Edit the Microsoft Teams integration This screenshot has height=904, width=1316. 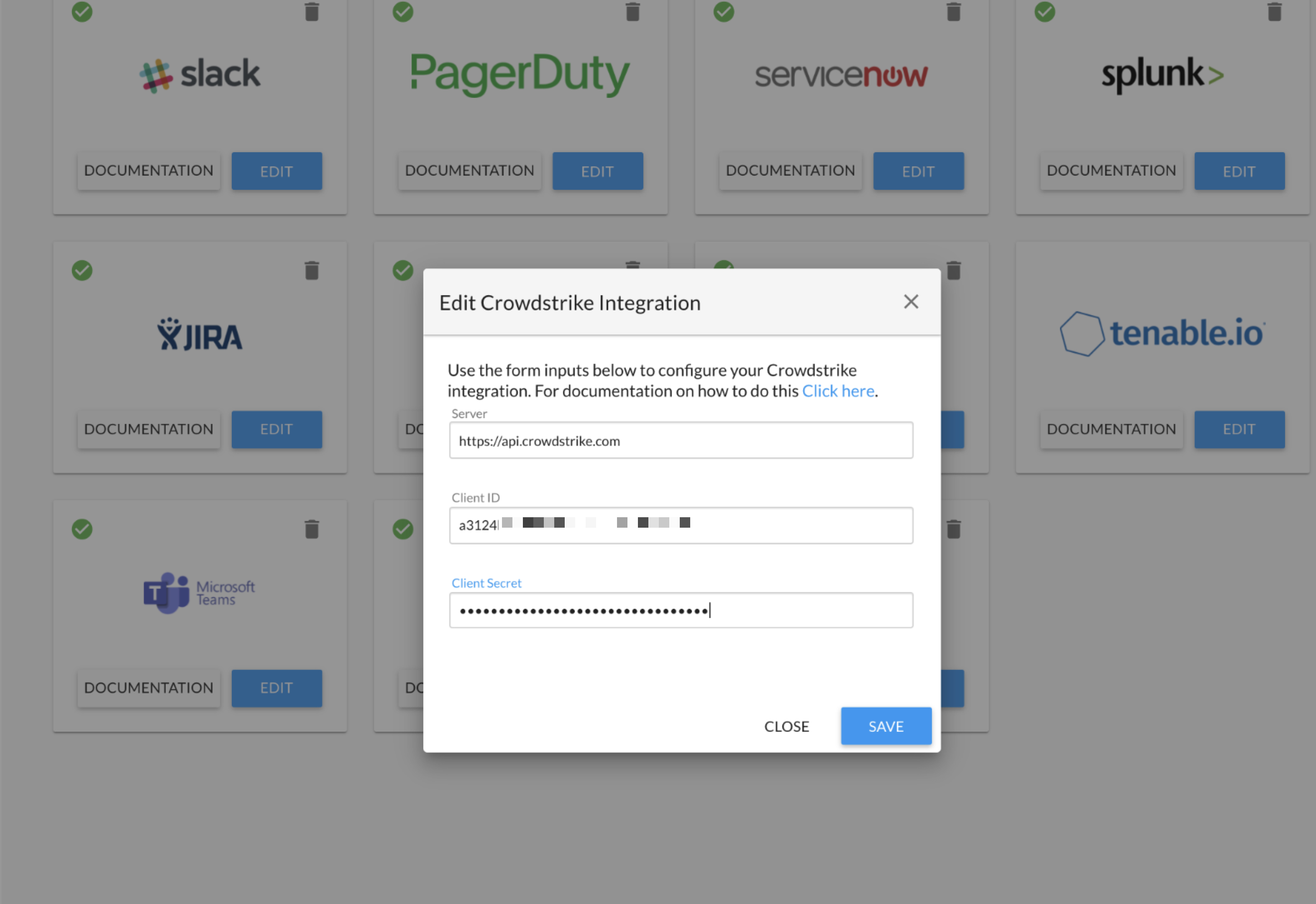(x=277, y=688)
